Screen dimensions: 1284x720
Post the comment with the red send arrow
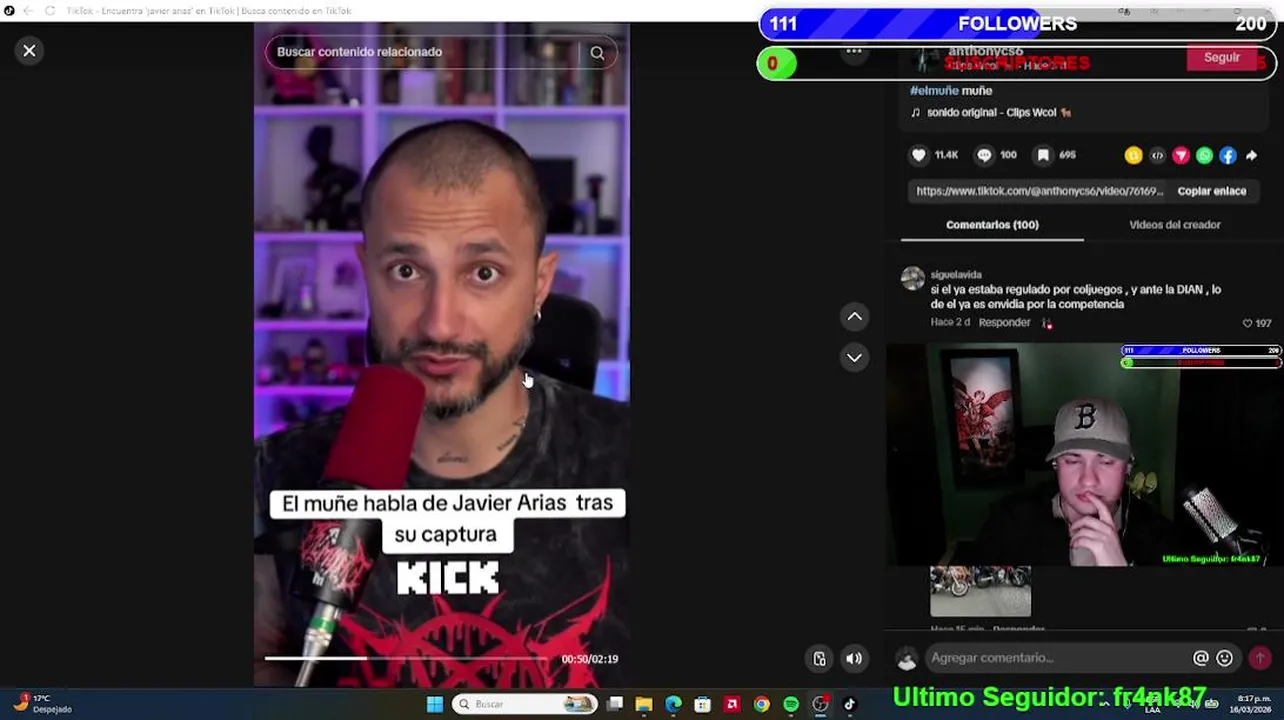[x=1259, y=658]
